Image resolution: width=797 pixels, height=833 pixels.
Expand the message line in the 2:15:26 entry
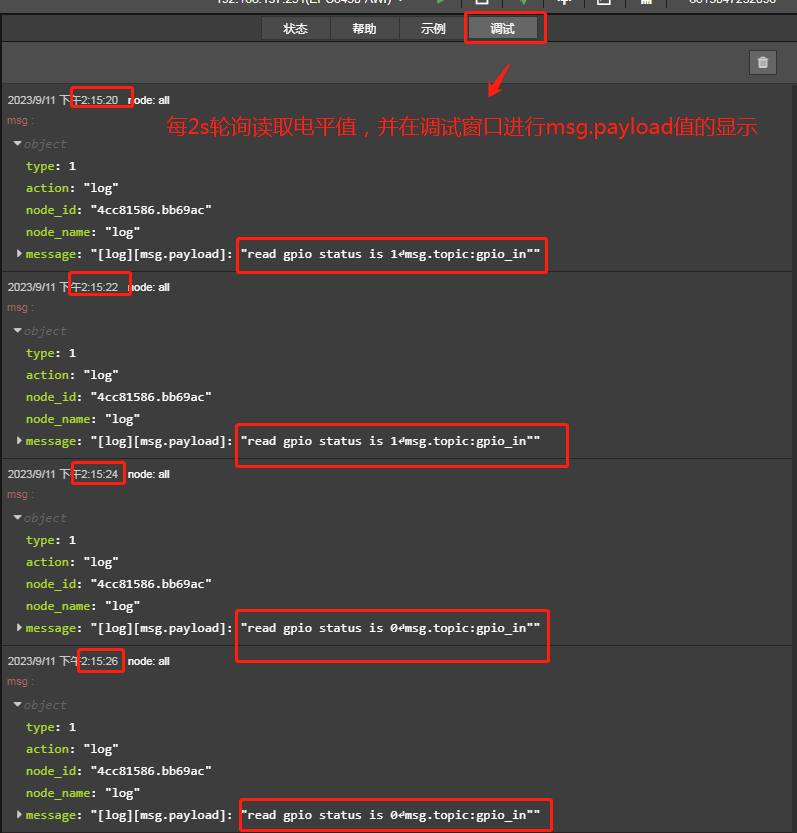point(20,815)
